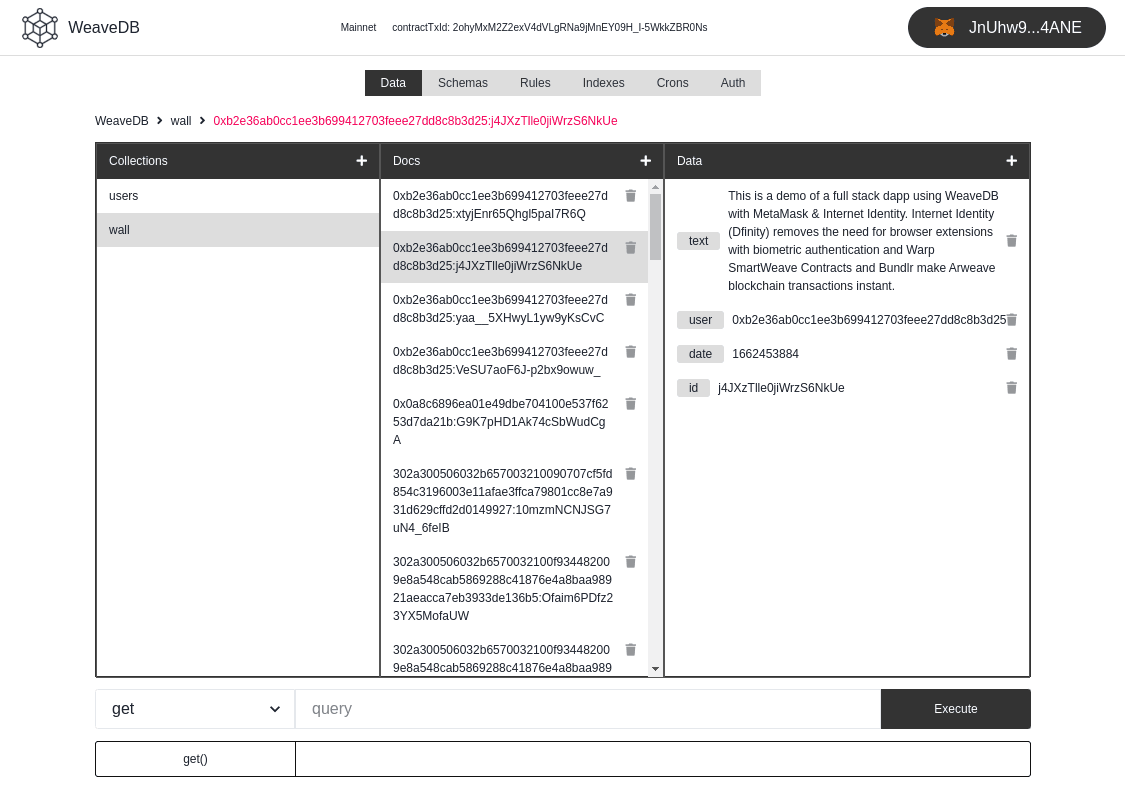Delete the text field trash icon
This screenshot has width=1125, height=801.
pyautogui.click(x=1012, y=241)
